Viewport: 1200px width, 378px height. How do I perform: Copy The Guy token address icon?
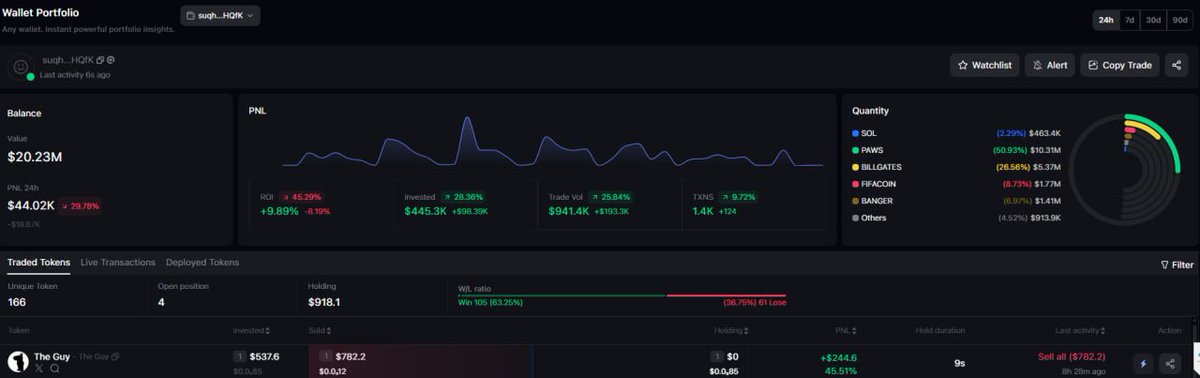click(x=116, y=356)
